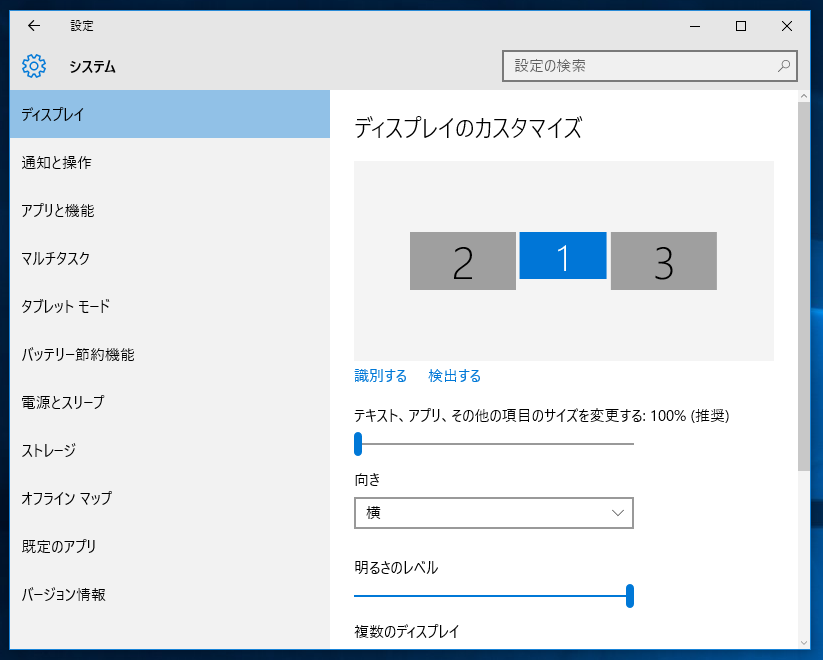Click the scrollbar down arrow
This screenshot has width=823, height=660.
point(804,643)
